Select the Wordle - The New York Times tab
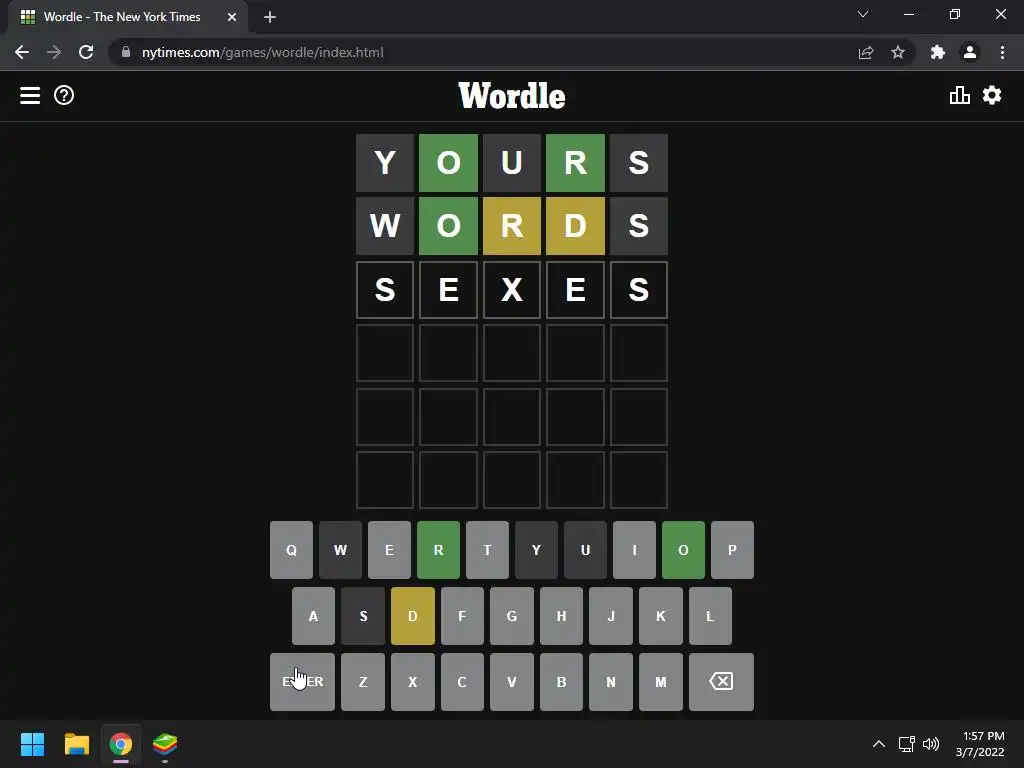 click(128, 17)
